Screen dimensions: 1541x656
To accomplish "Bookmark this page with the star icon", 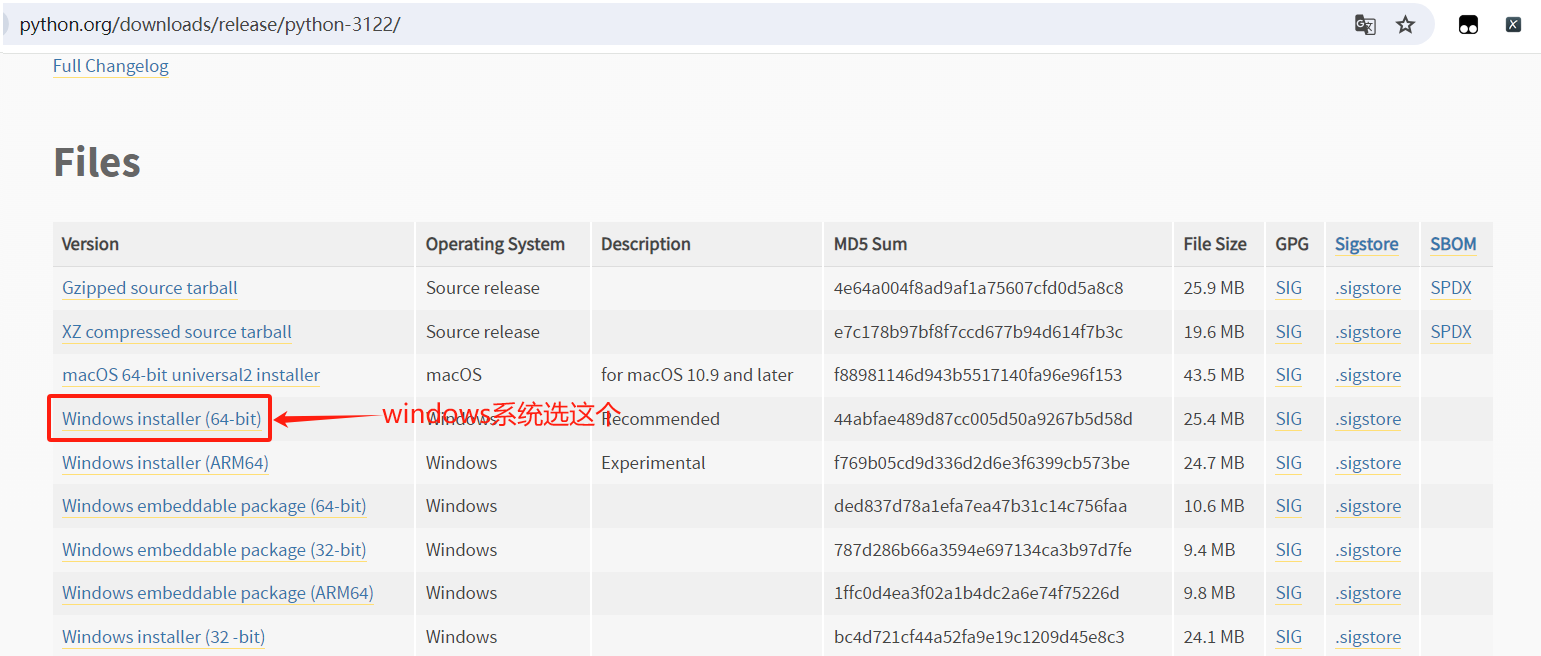I will click(x=1406, y=25).
